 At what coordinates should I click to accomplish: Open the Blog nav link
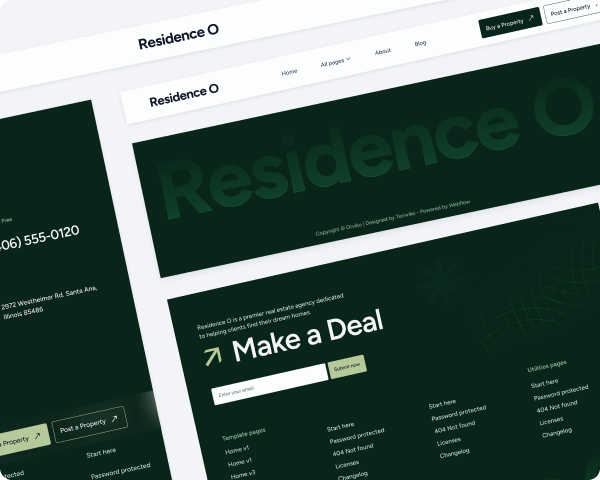[x=420, y=43]
